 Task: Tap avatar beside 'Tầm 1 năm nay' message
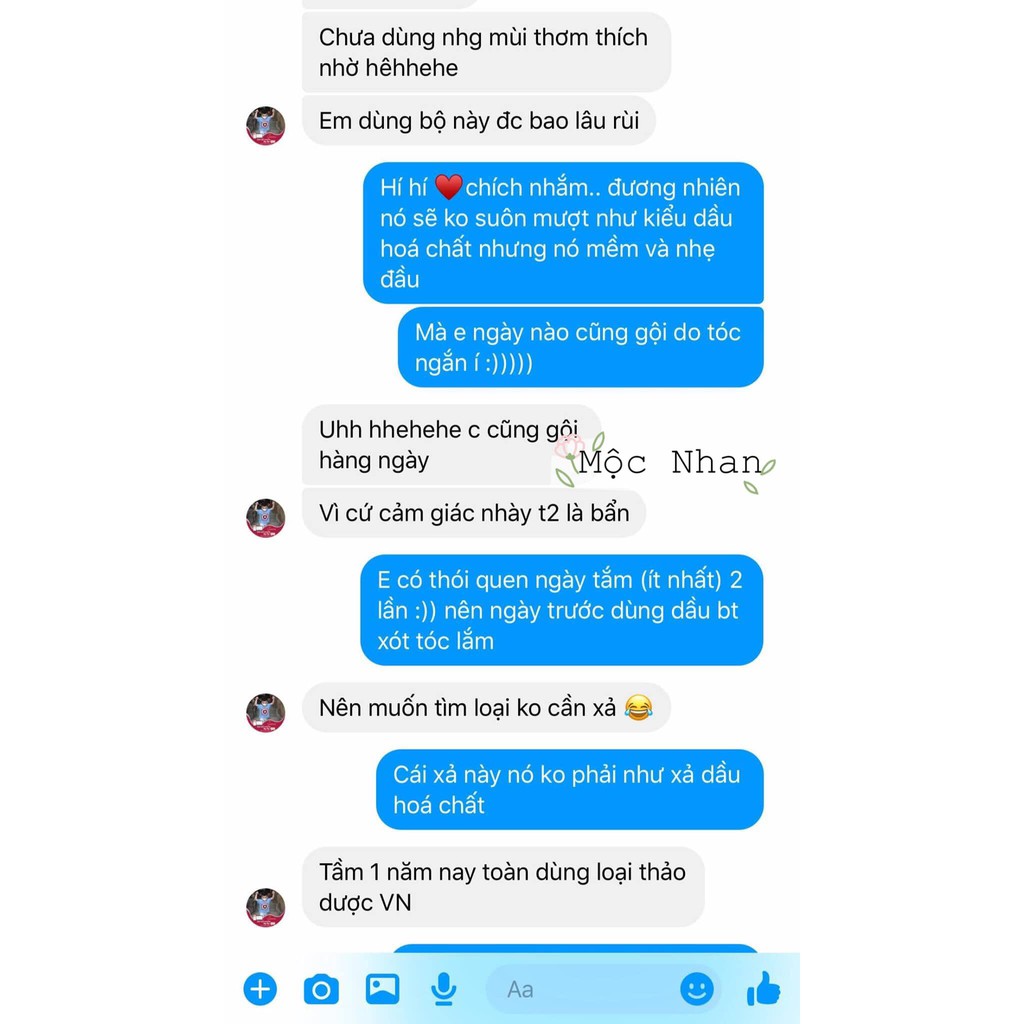[265, 907]
